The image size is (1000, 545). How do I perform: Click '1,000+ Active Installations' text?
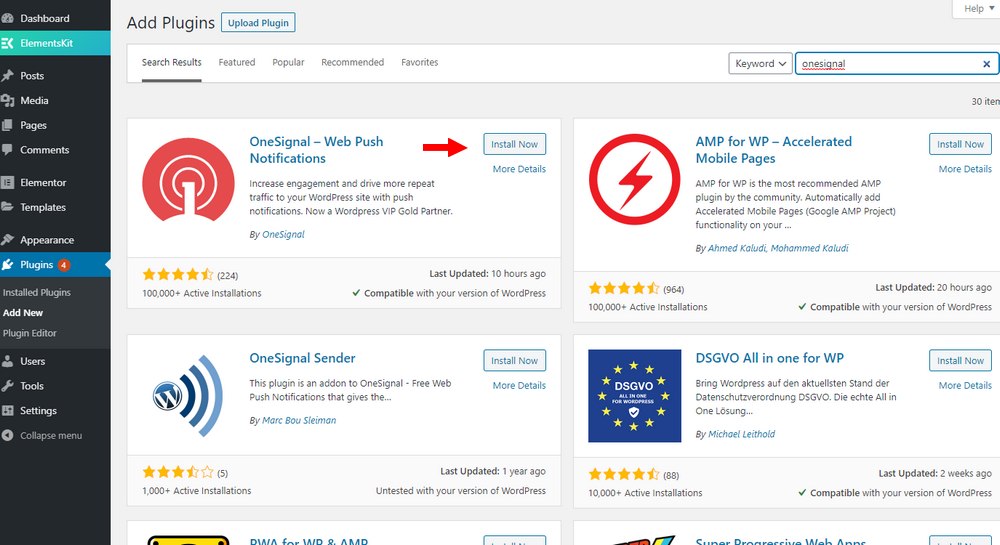point(196,491)
